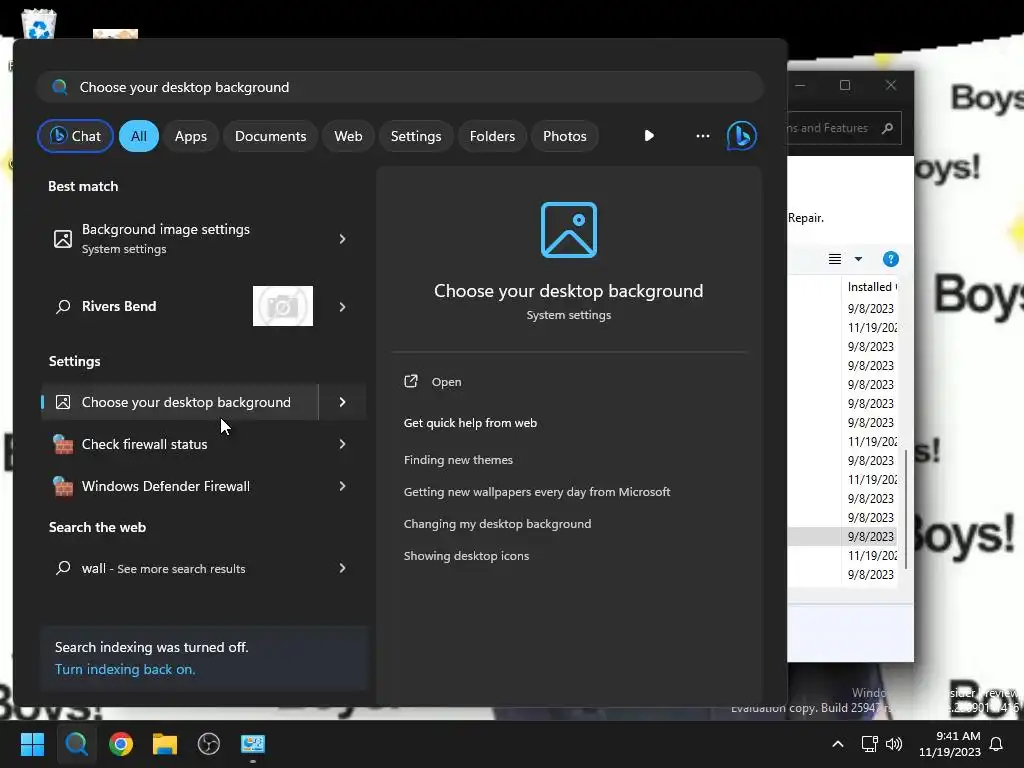Expand Choose your desktop background chevron

(342, 402)
